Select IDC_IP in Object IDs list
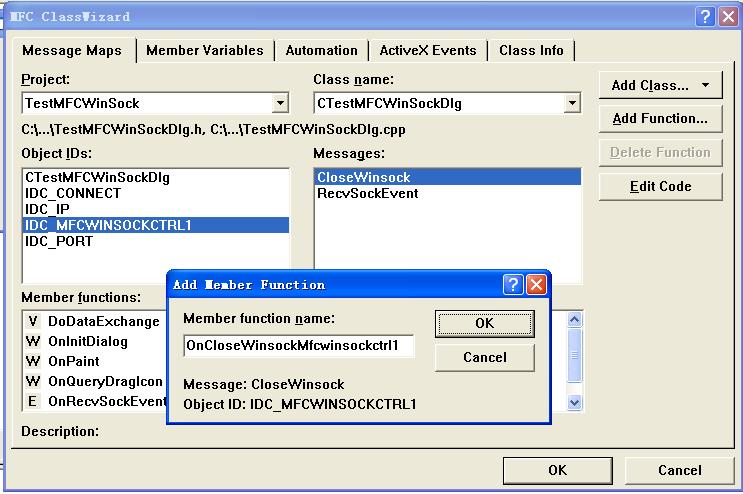Viewport: 743px width, 494px height. [x=155, y=209]
